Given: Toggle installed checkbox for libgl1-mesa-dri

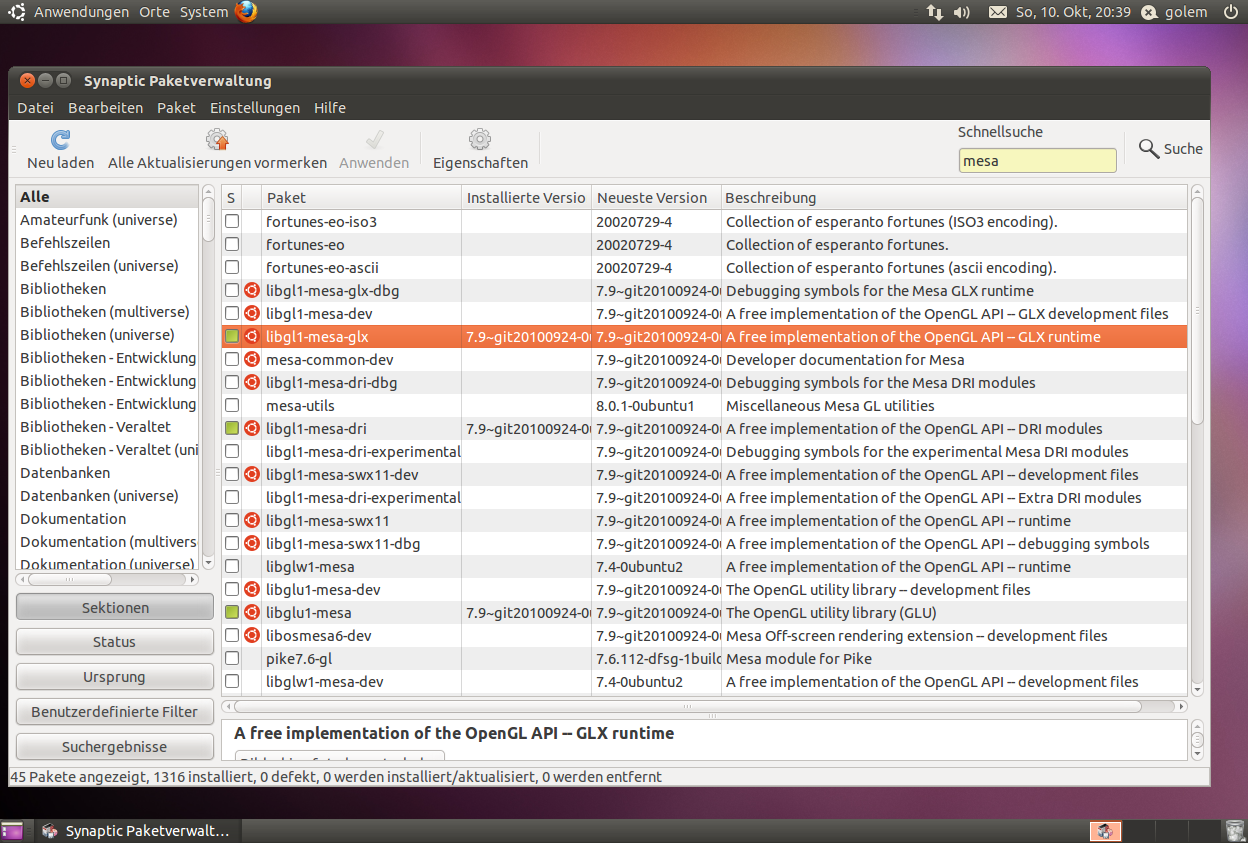Looking at the screenshot, I should (x=232, y=428).
